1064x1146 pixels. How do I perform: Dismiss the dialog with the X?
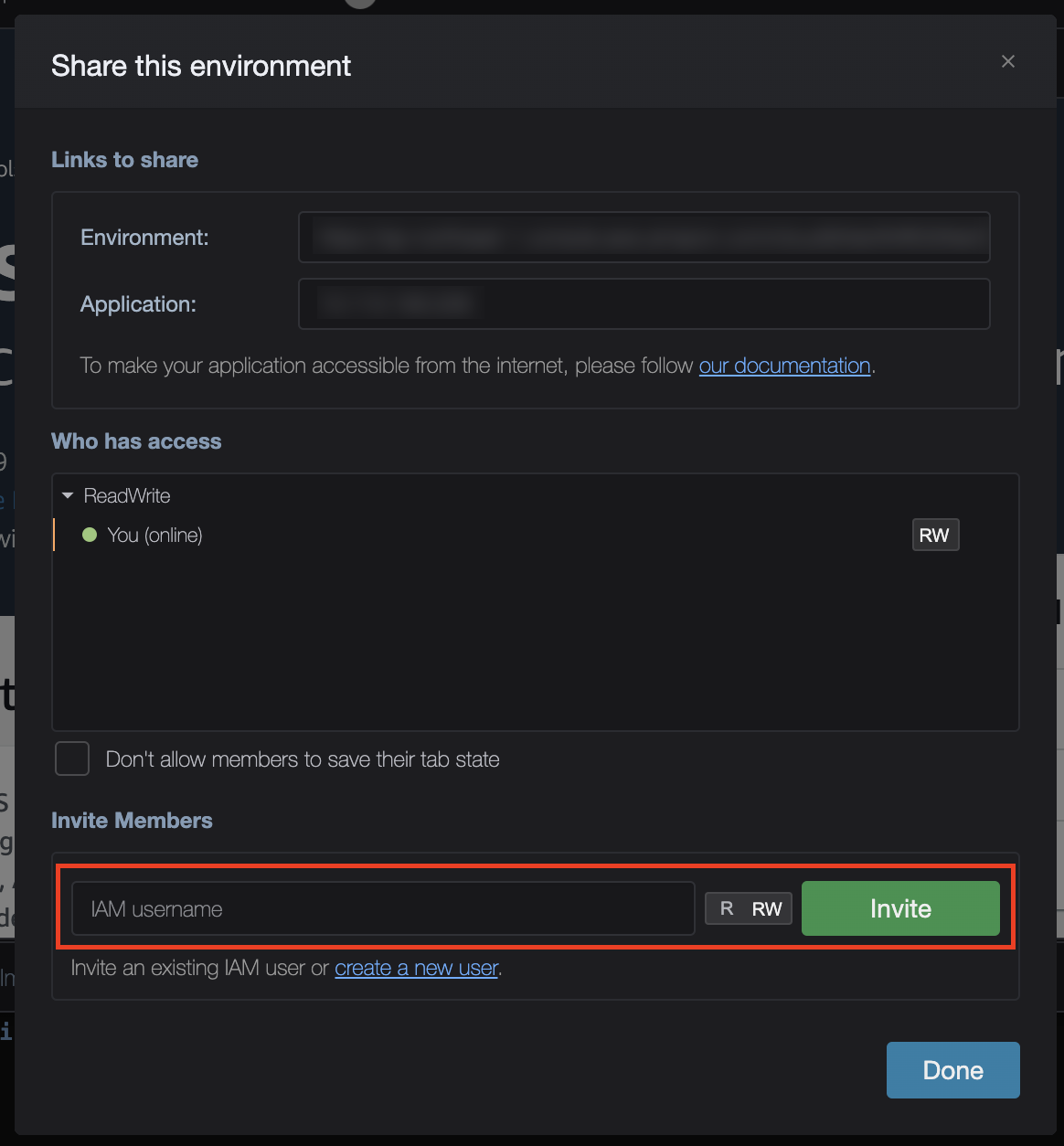1007,61
